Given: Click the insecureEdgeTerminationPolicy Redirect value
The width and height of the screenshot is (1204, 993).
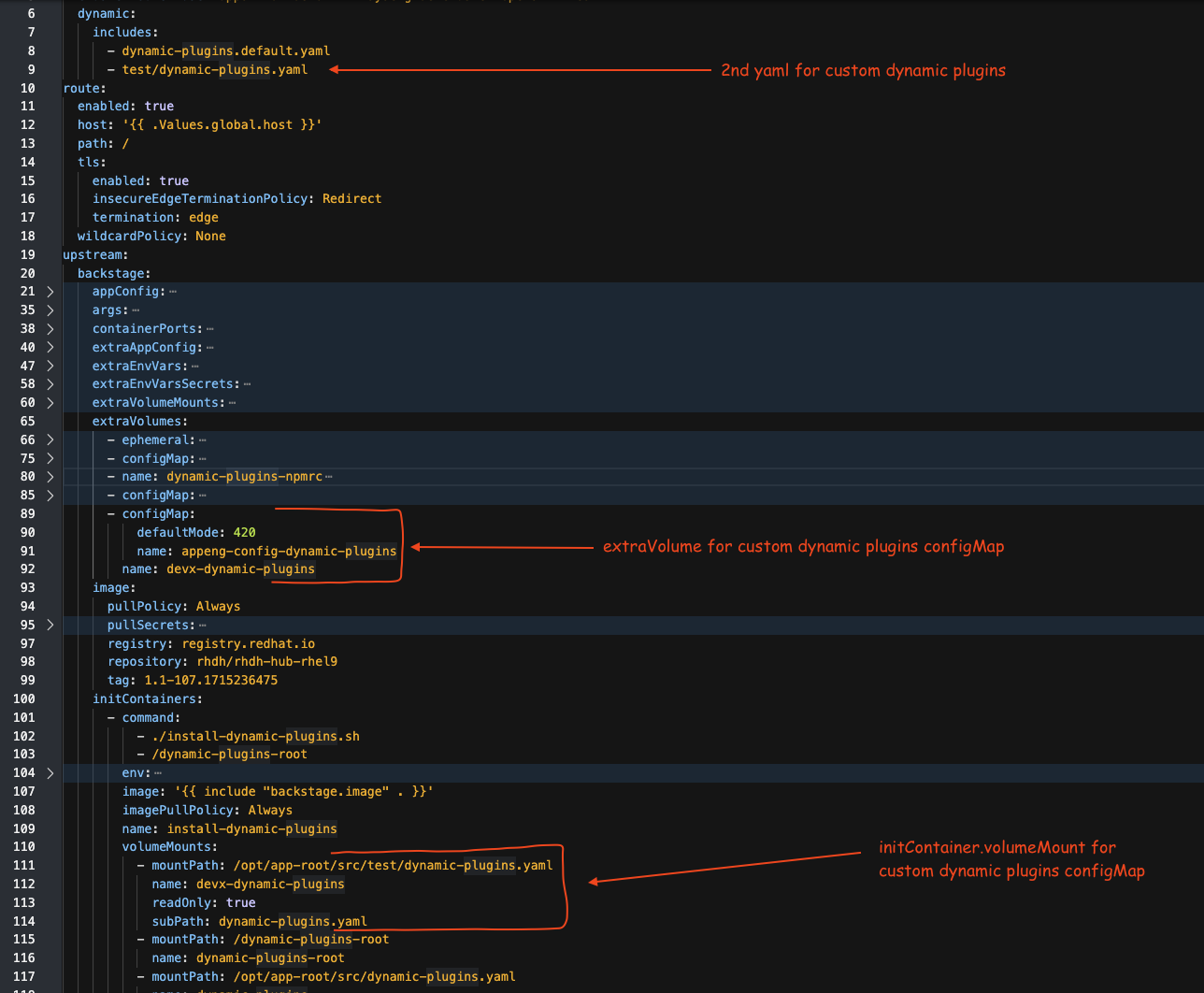Looking at the screenshot, I should 351,198.
